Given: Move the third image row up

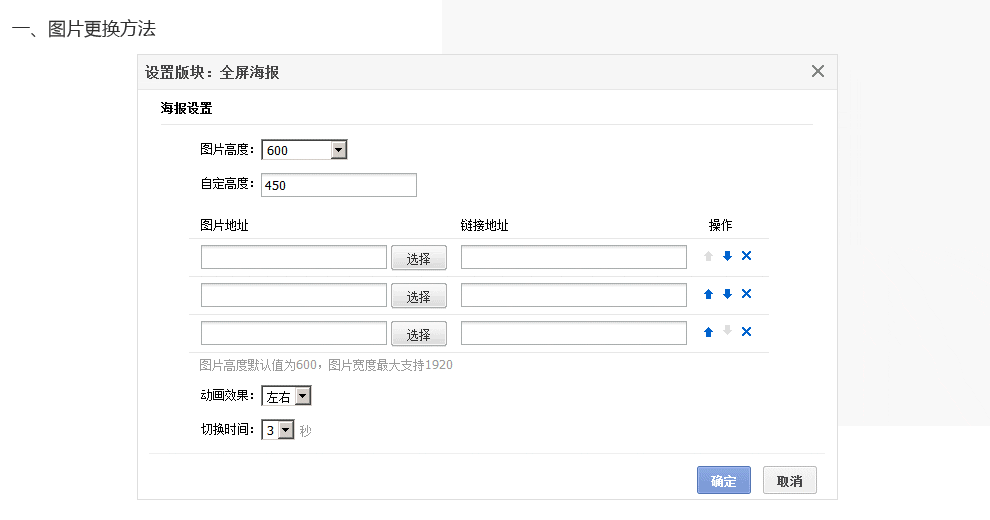Looking at the screenshot, I should tap(708, 332).
